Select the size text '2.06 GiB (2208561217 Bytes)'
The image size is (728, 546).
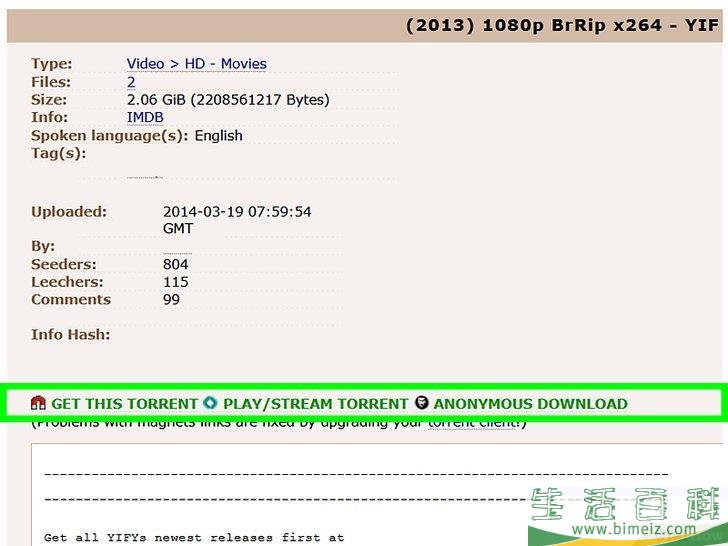pos(228,100)
